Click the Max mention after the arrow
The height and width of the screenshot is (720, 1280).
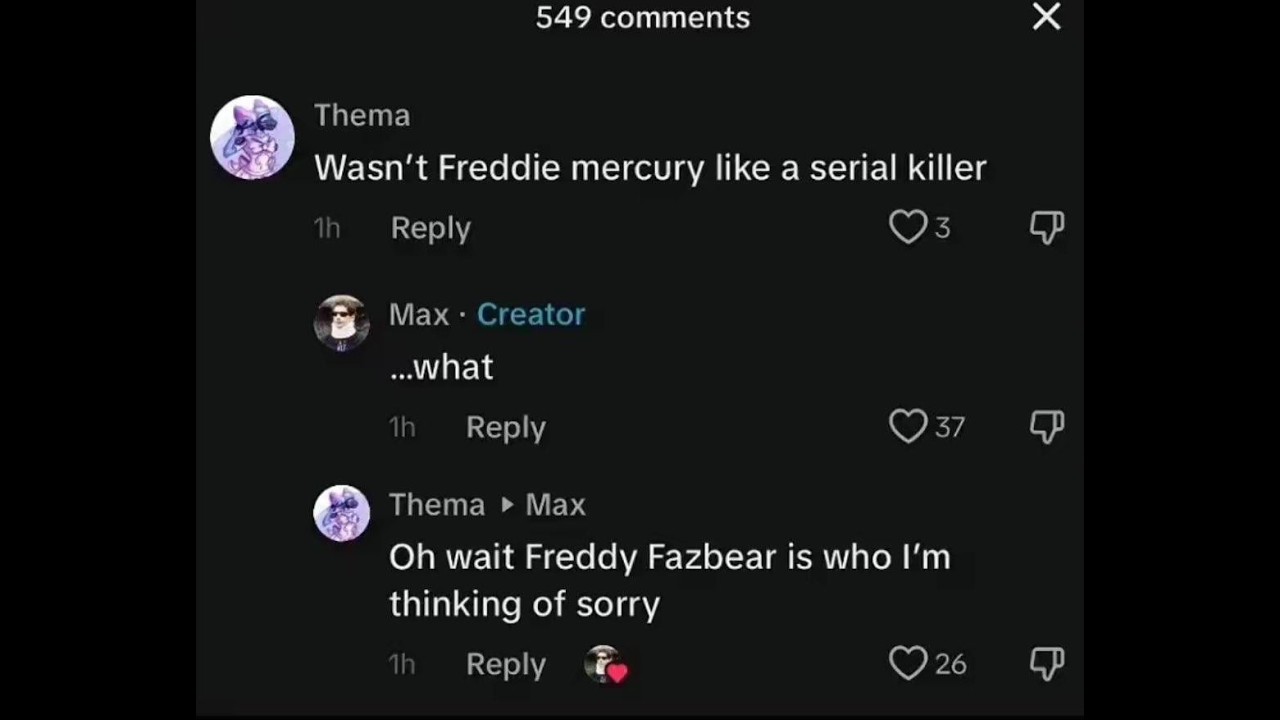click(x=555, y=504)
